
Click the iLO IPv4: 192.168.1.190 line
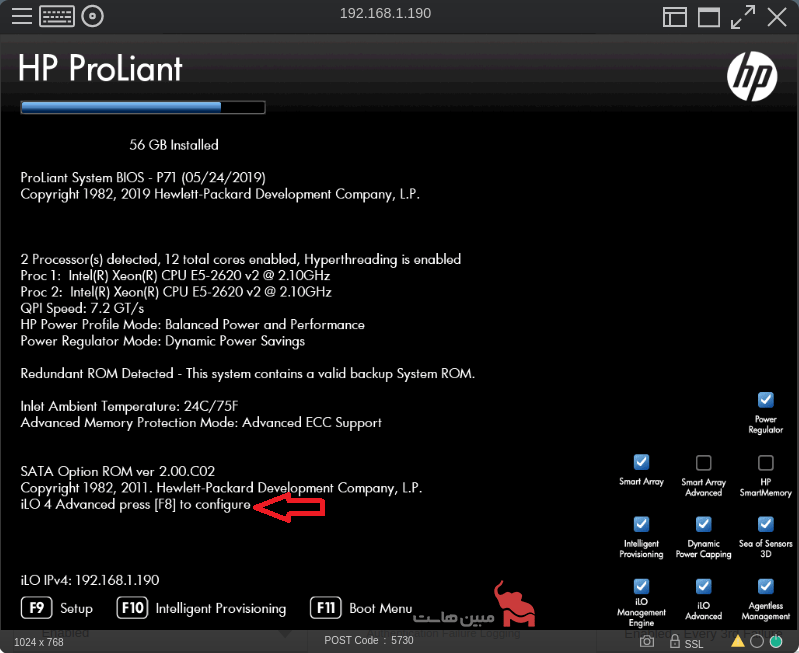tap(90, 580)
